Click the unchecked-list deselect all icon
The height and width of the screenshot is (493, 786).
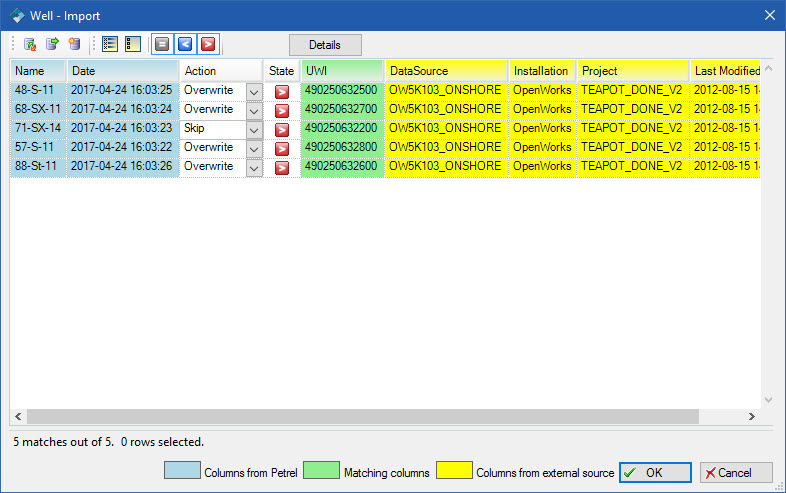133,44
